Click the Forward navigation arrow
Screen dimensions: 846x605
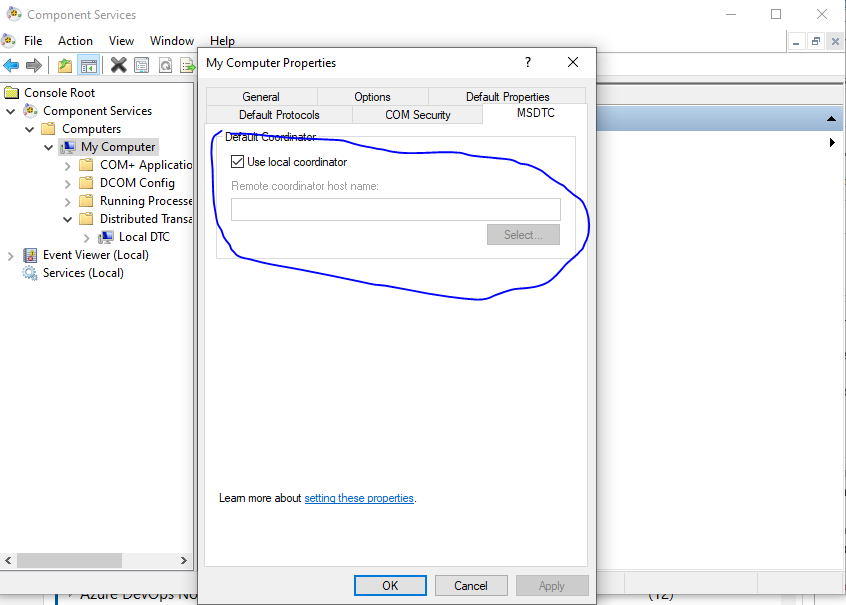pyautogui.click(x=32, y=65)
